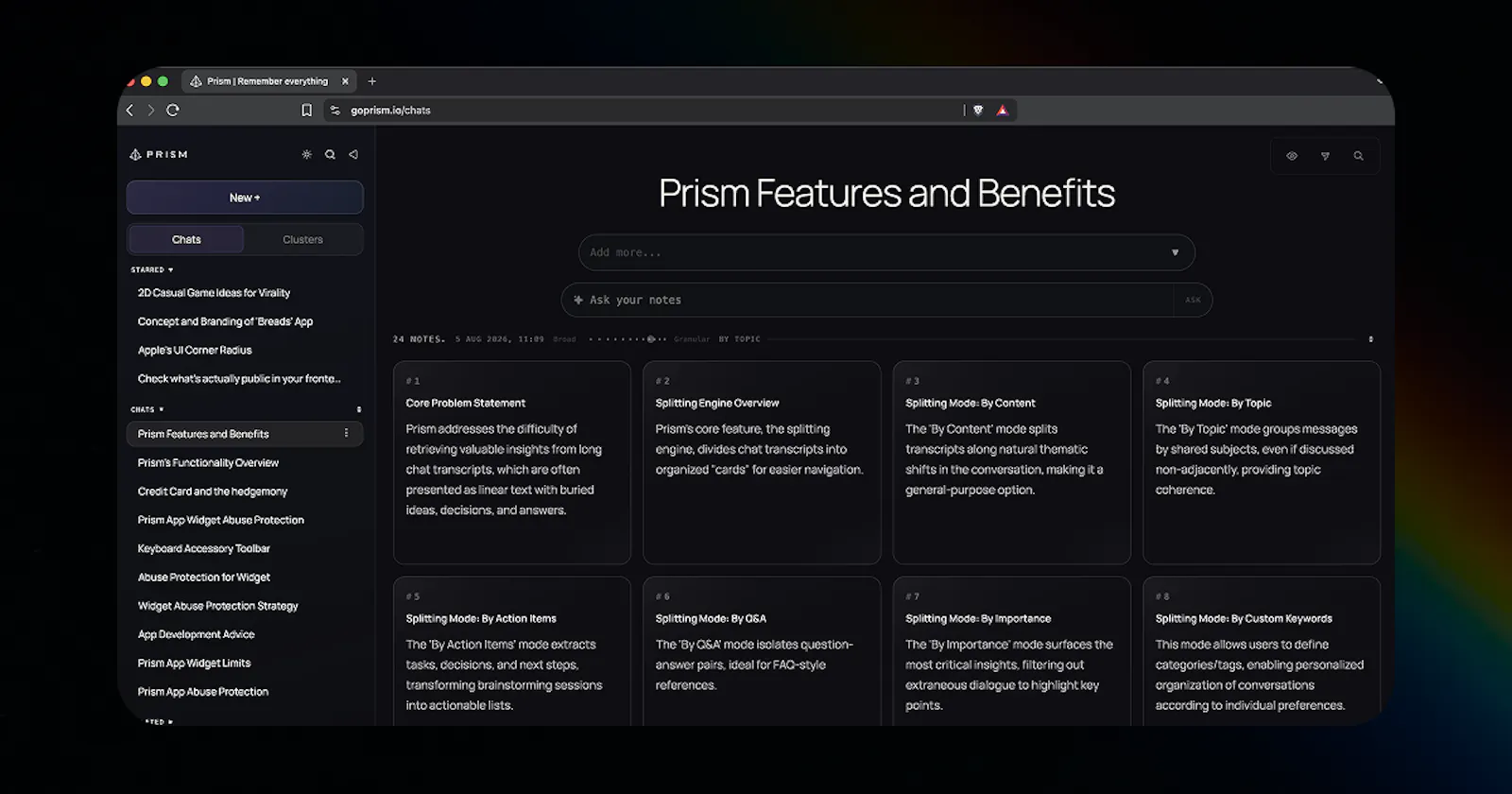Open Concept and Branding of 'Breads' App

225,321
